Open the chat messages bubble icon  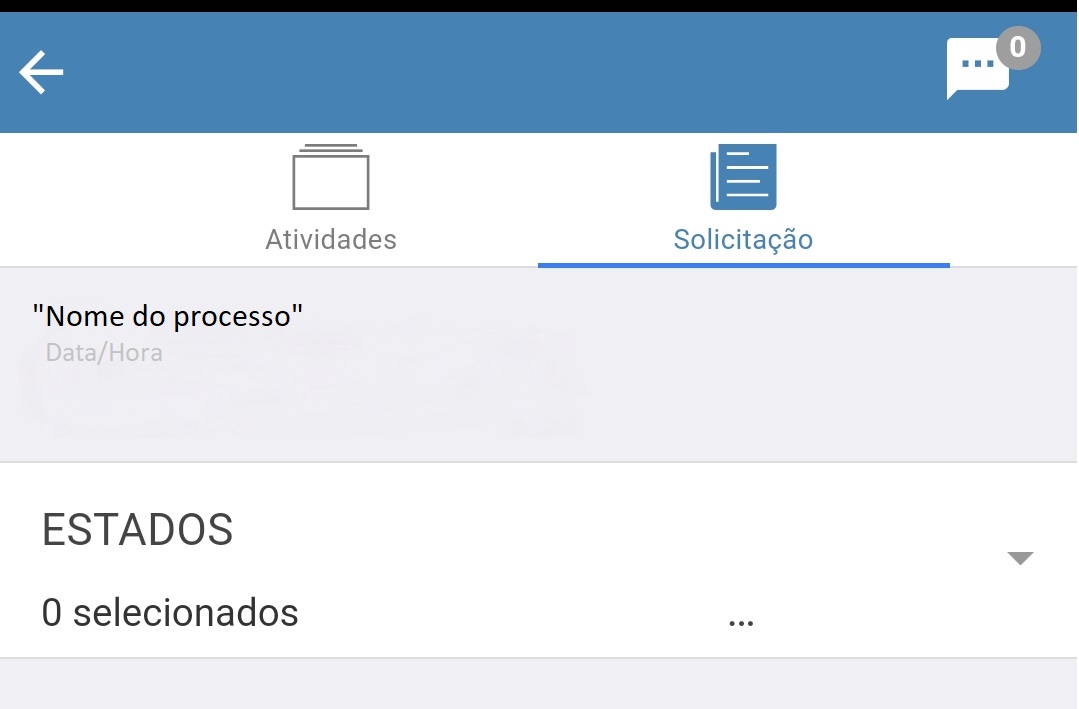coord(977,69)
